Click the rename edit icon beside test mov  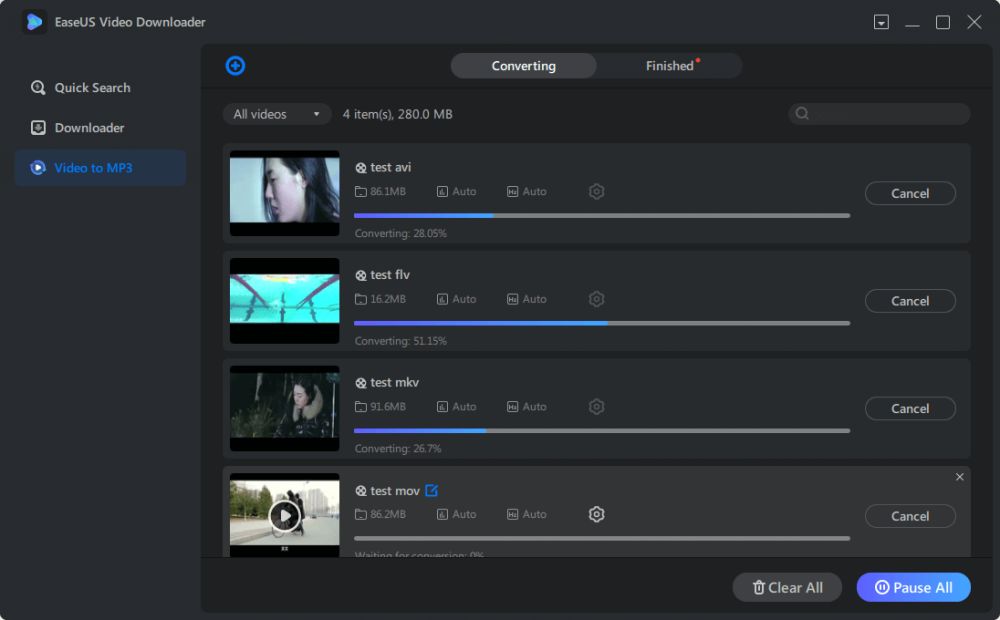432,490
